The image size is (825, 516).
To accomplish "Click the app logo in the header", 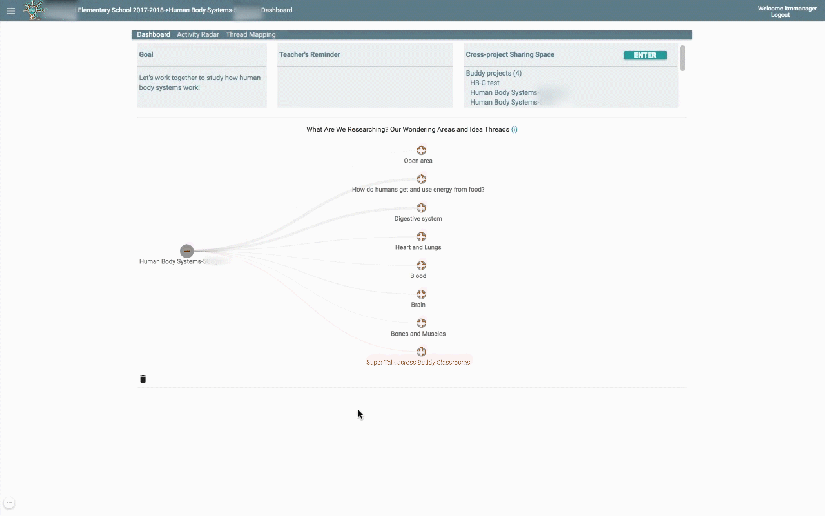I will click(x=35, y=10).
